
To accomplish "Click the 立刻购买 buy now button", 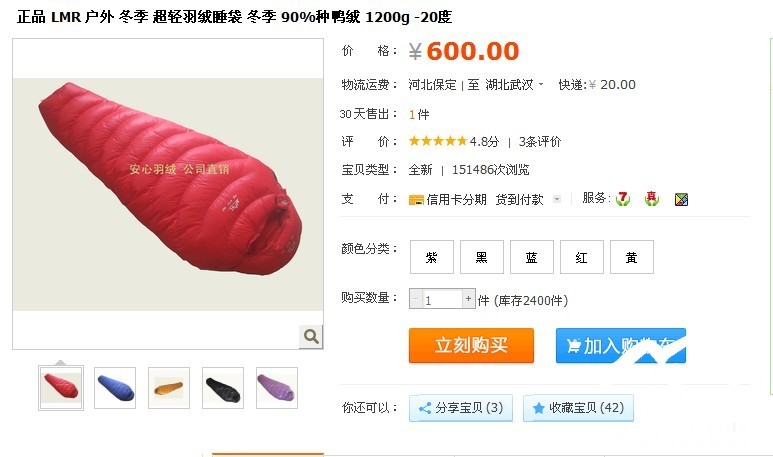I will pos(471,345).
